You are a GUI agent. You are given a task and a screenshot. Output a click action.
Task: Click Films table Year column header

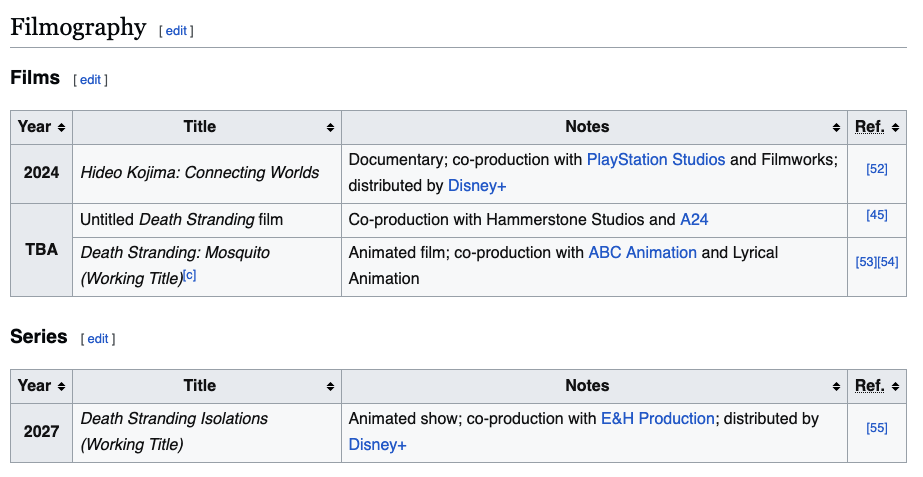41,127
